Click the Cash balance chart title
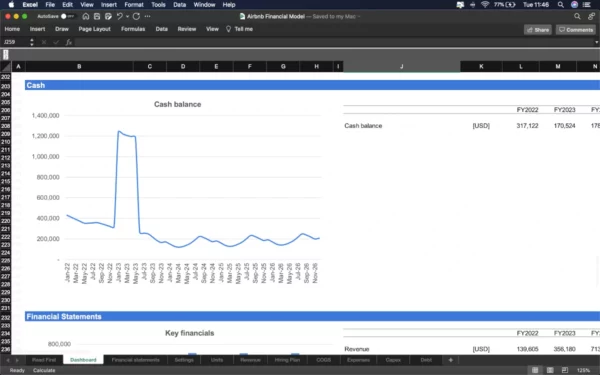Screen dimensions: 600x375 click(x=178, y=104)
